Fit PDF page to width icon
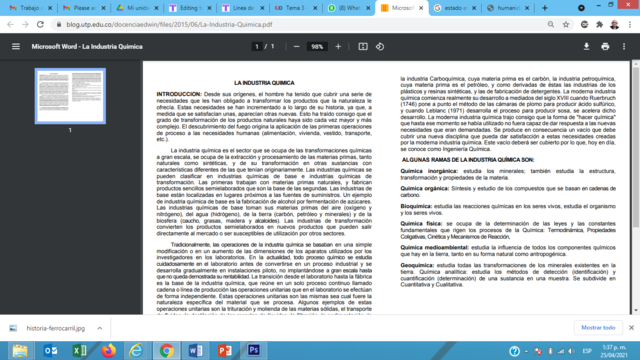Screen dimensions: 640x360 tap(363, 47)
